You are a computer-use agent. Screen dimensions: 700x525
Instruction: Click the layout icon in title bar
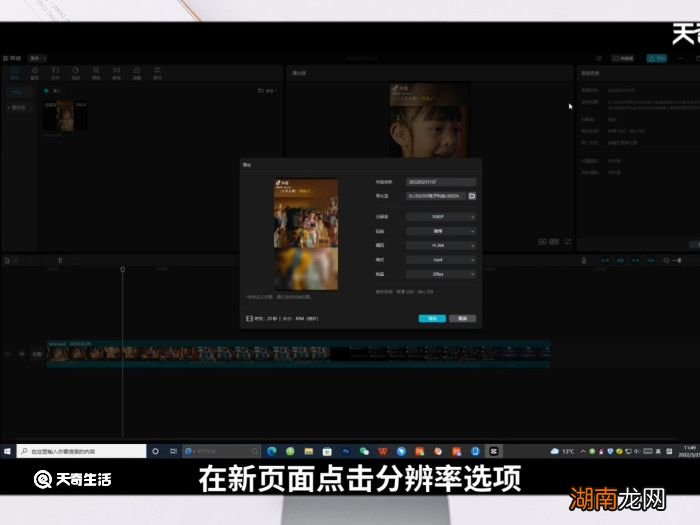599,58
